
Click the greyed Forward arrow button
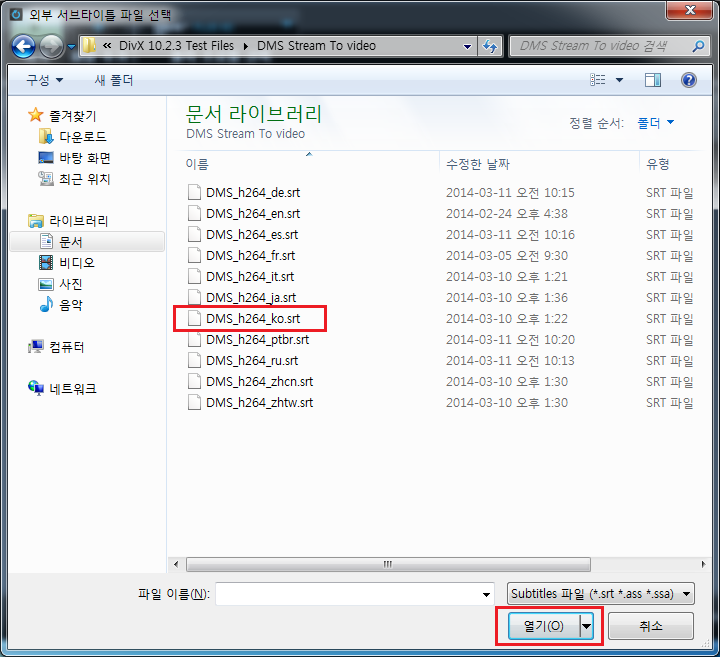tap(51, 46)
